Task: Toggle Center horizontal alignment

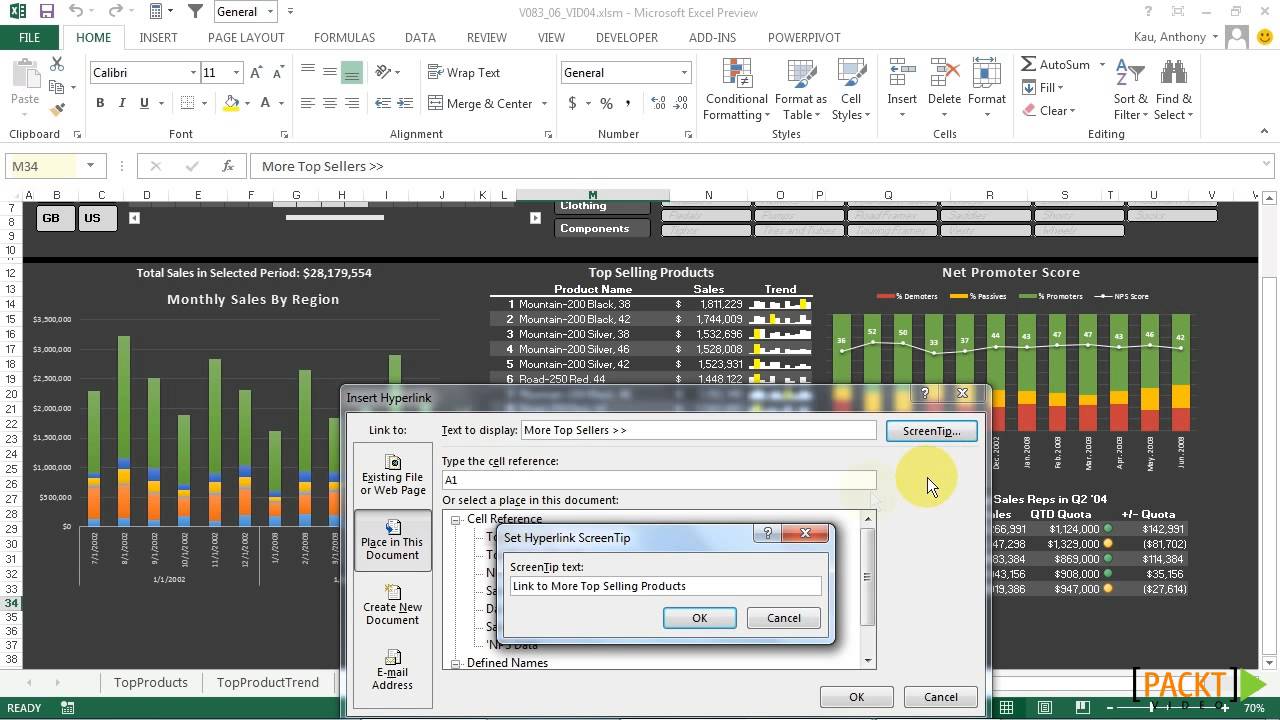Action: pos(329,103)
